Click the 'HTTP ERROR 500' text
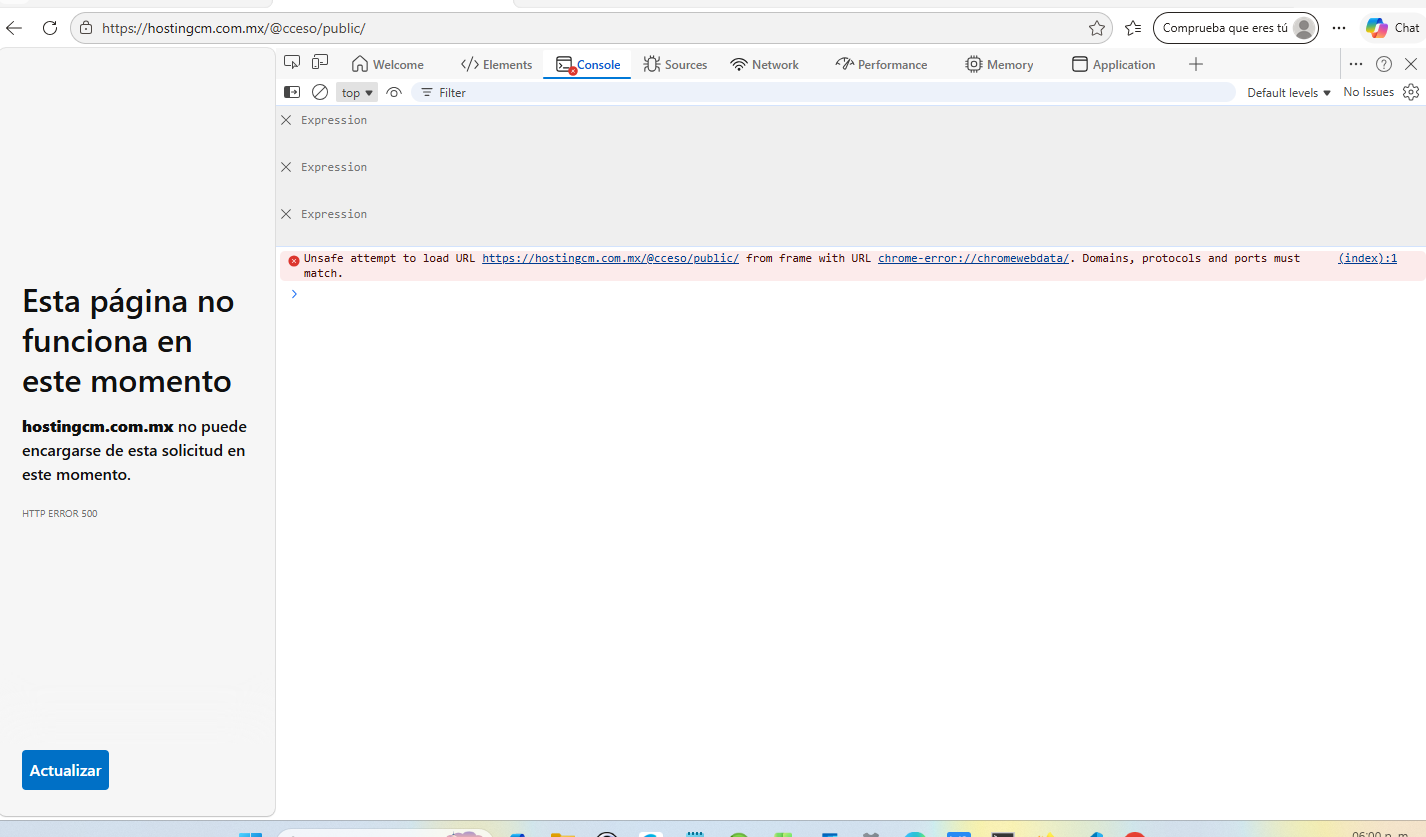The image size is (1426, 837). click(60, 514)
